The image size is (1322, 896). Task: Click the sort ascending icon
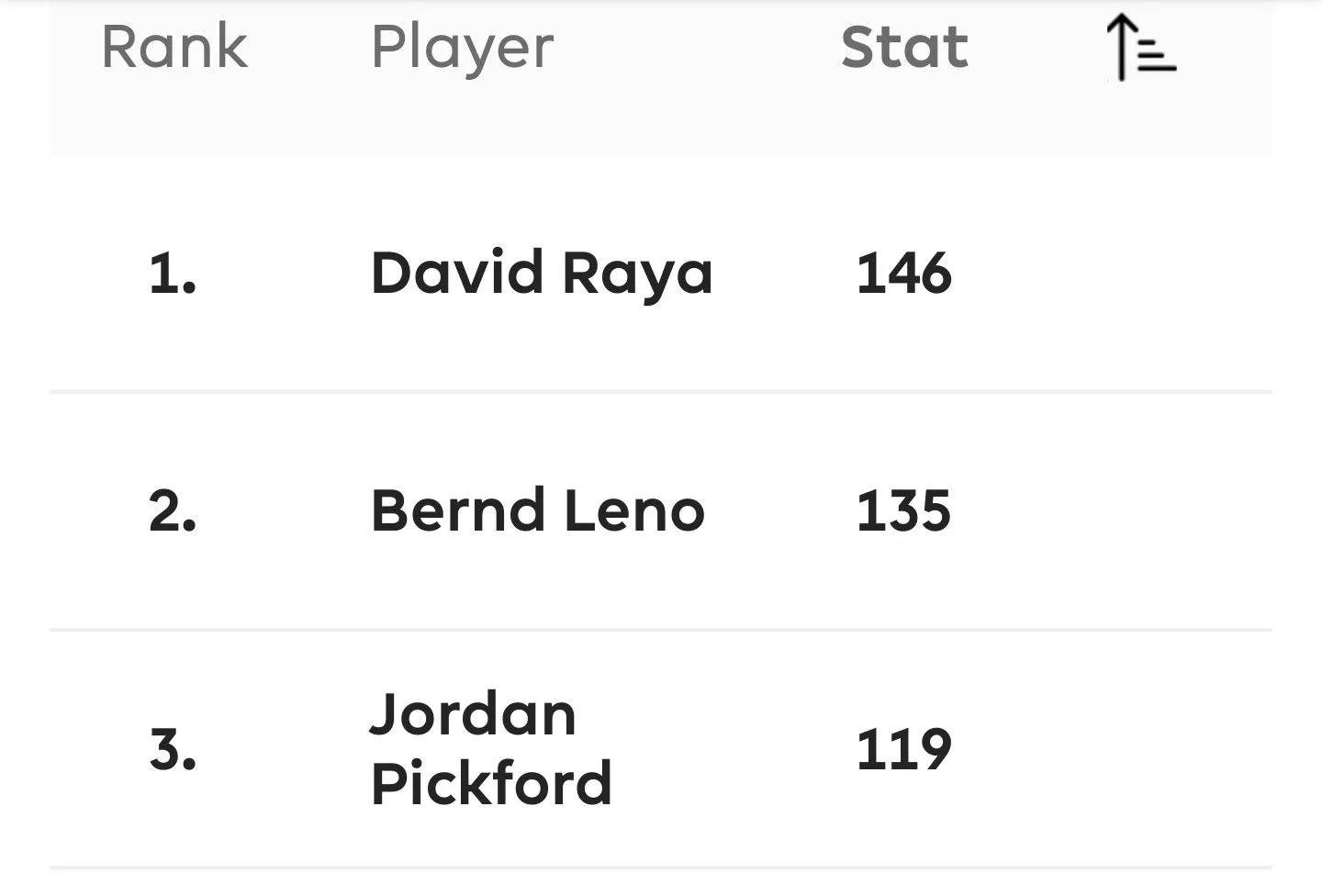1140,49
